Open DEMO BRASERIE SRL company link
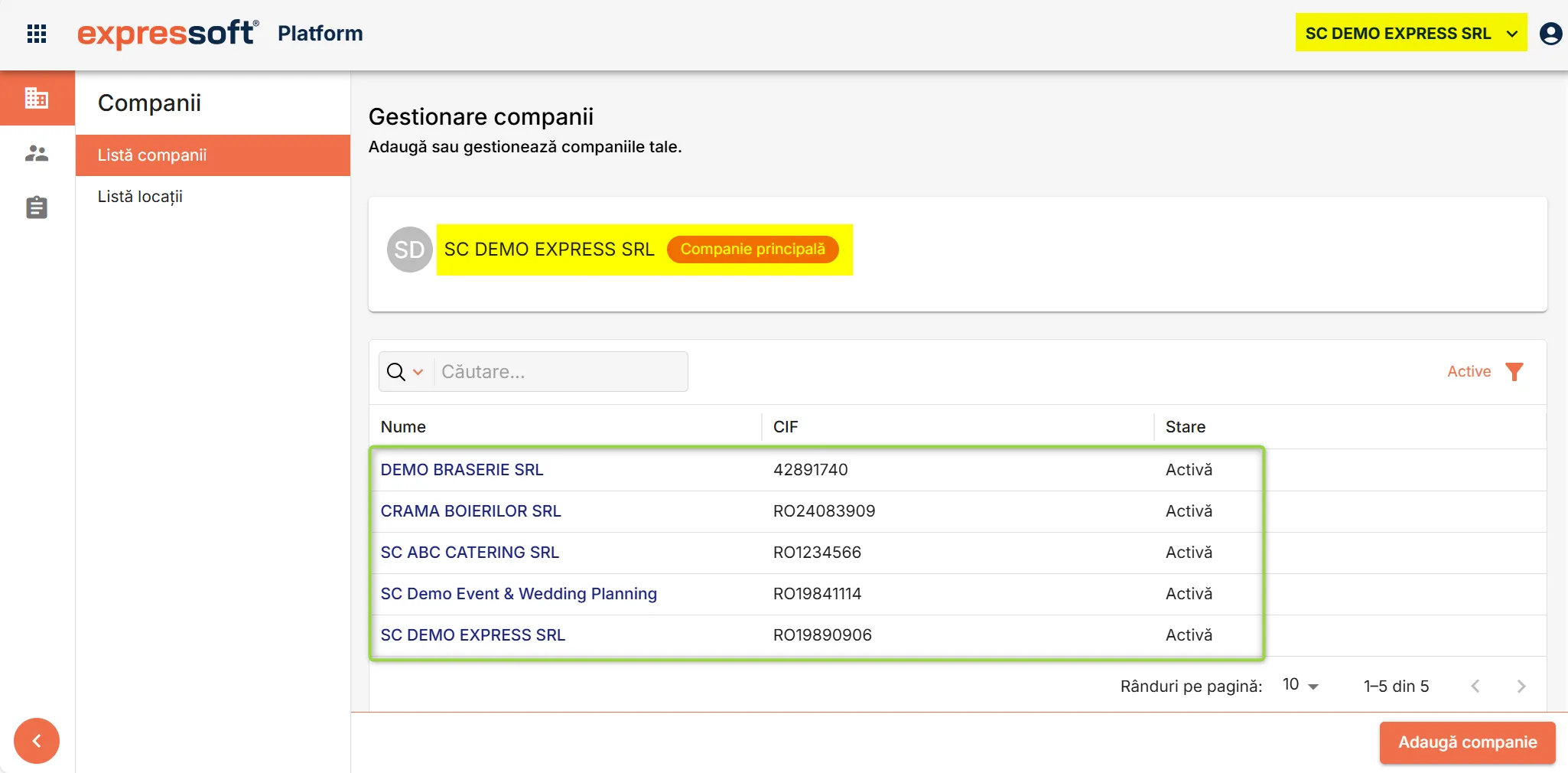This screenshot has width=1568, height=773. tap(462, 470)
